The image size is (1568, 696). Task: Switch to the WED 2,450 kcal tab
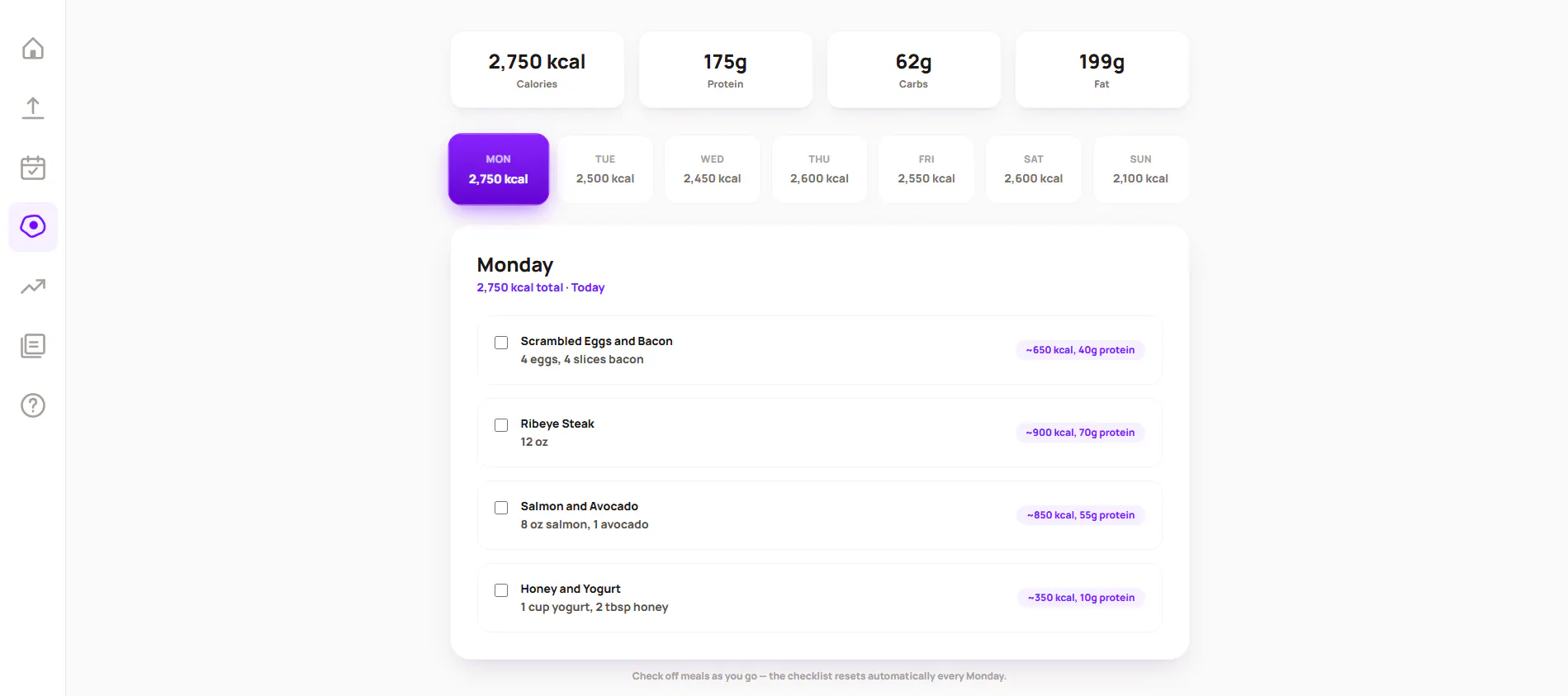[713, 169]
